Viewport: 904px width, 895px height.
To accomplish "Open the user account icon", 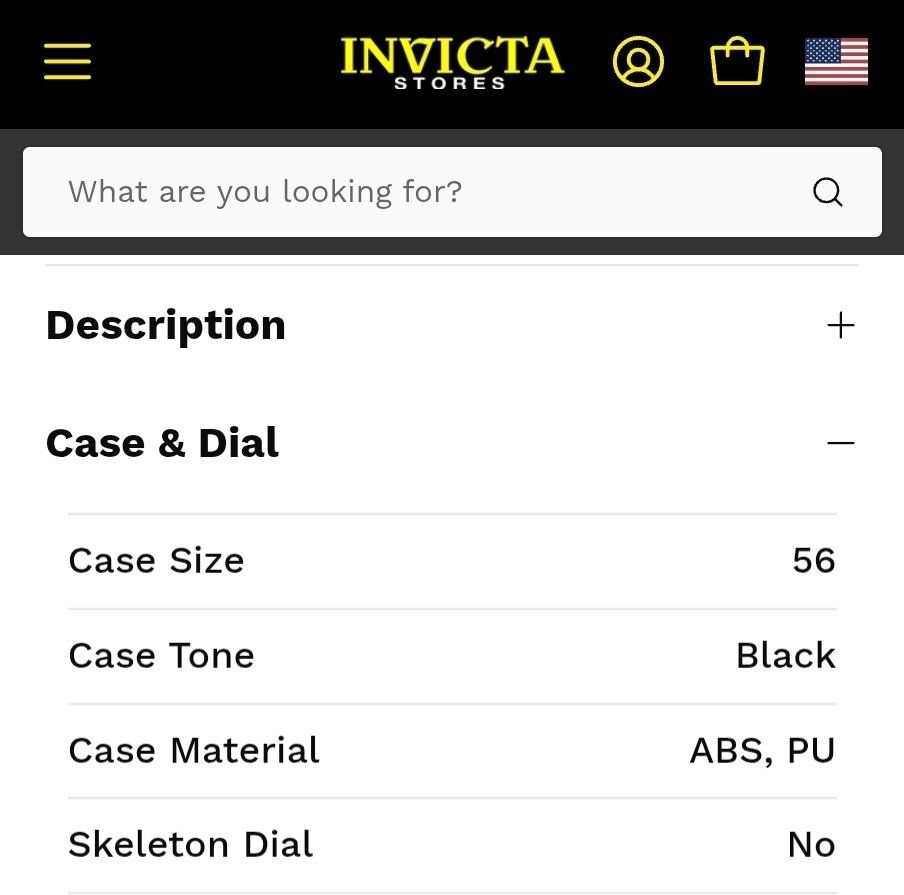I will tap(638, 61).
